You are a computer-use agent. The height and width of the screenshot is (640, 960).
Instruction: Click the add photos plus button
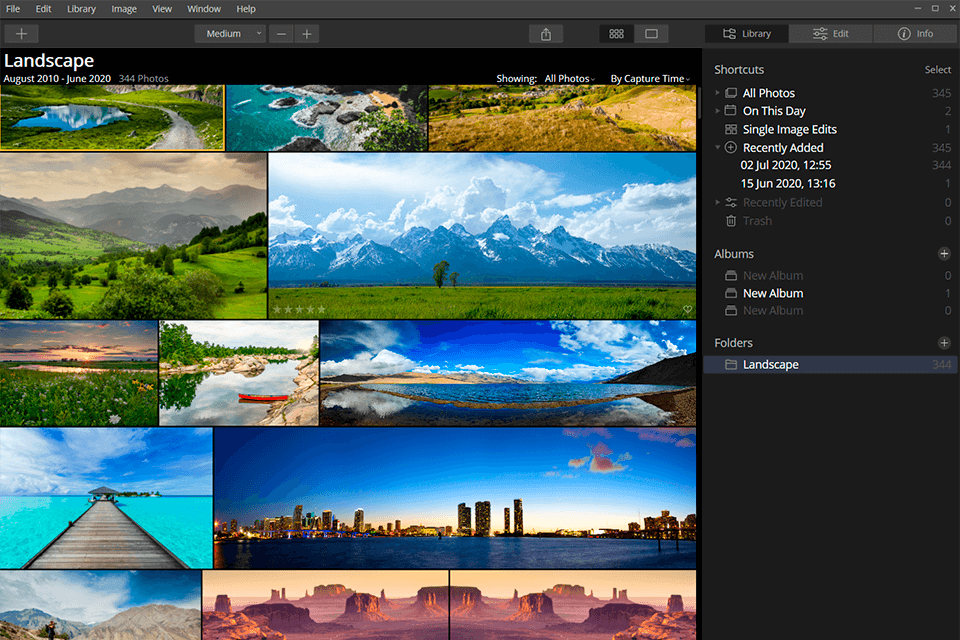[x=21, y=34]
